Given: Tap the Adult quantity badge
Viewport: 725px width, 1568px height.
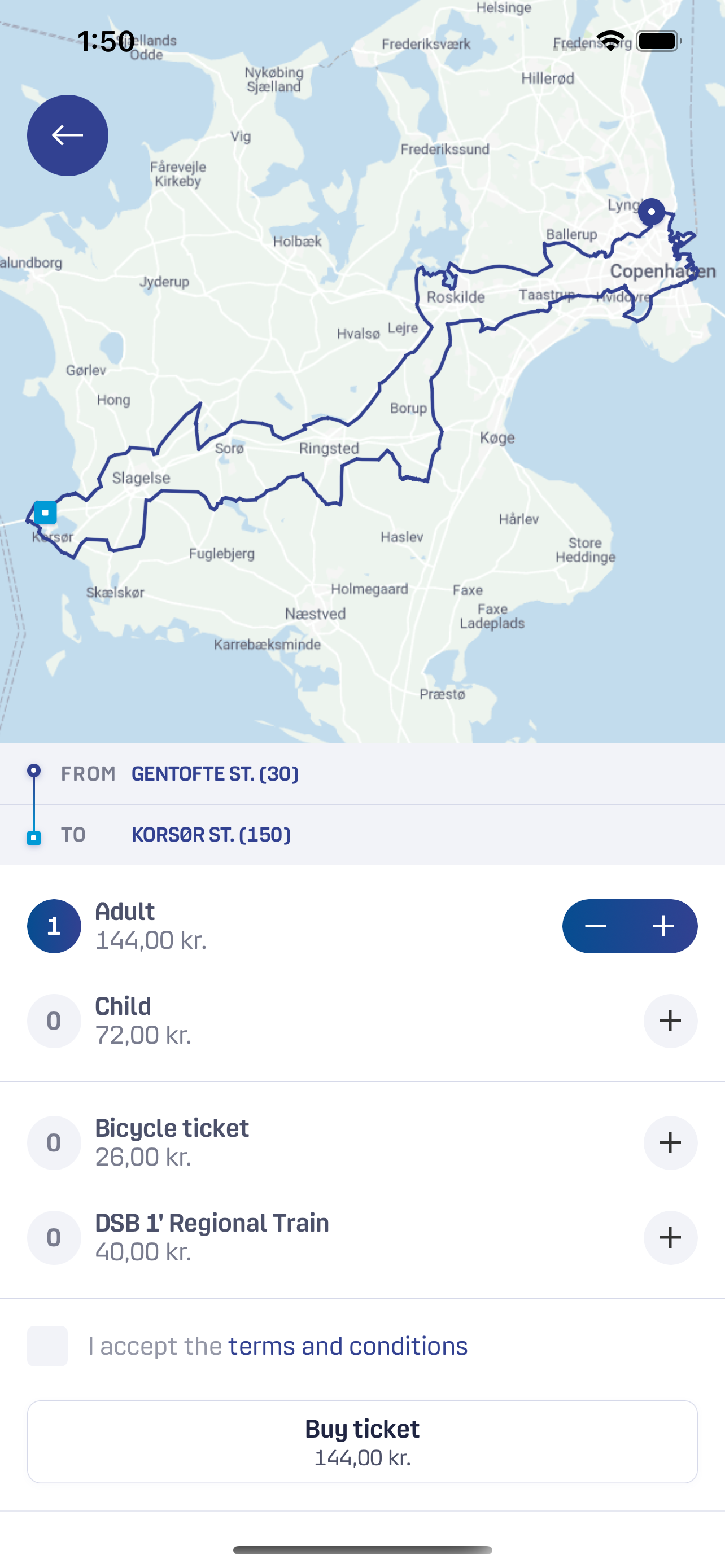Looking at the screenshot, I should click(x=54, y=926).
